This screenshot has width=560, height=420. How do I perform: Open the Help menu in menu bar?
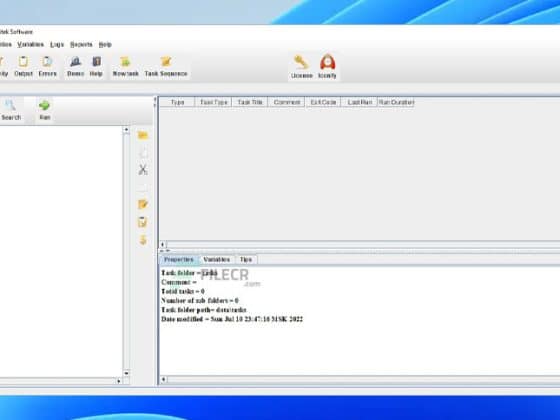[x=105, y=45]
